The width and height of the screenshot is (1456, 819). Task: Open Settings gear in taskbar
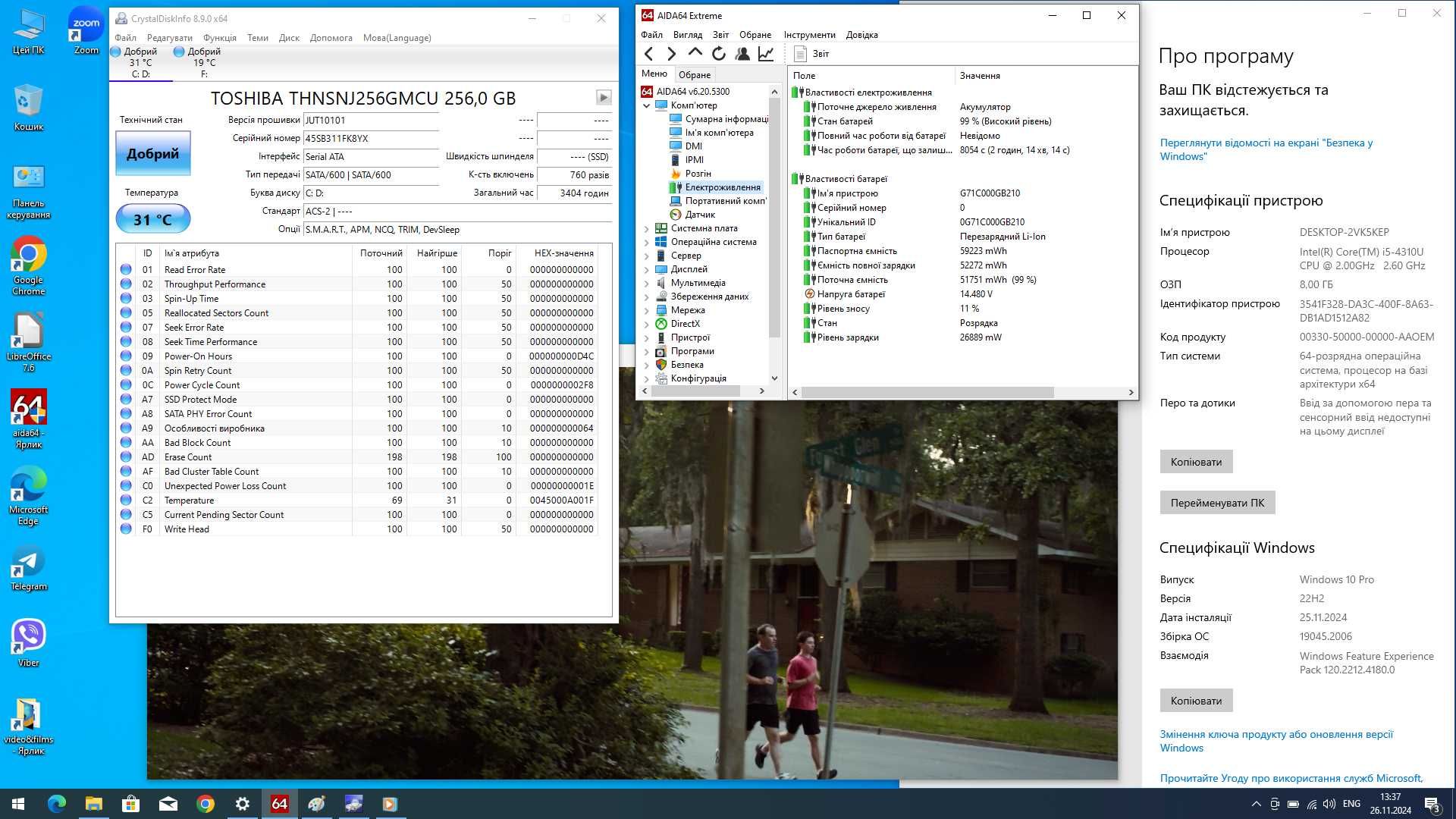[243, 804]
